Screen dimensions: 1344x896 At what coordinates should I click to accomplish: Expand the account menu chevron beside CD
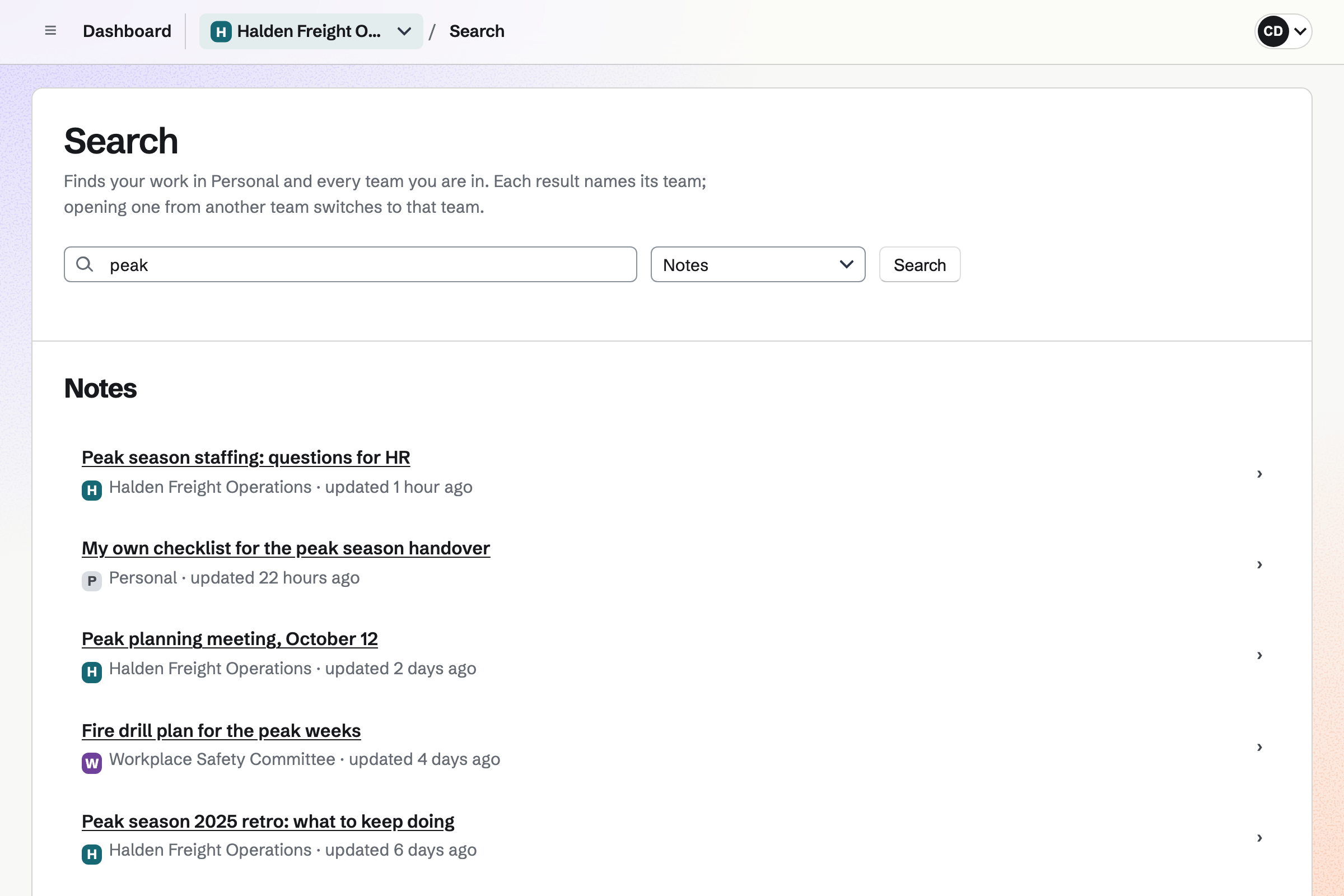tap(1300, 31)
